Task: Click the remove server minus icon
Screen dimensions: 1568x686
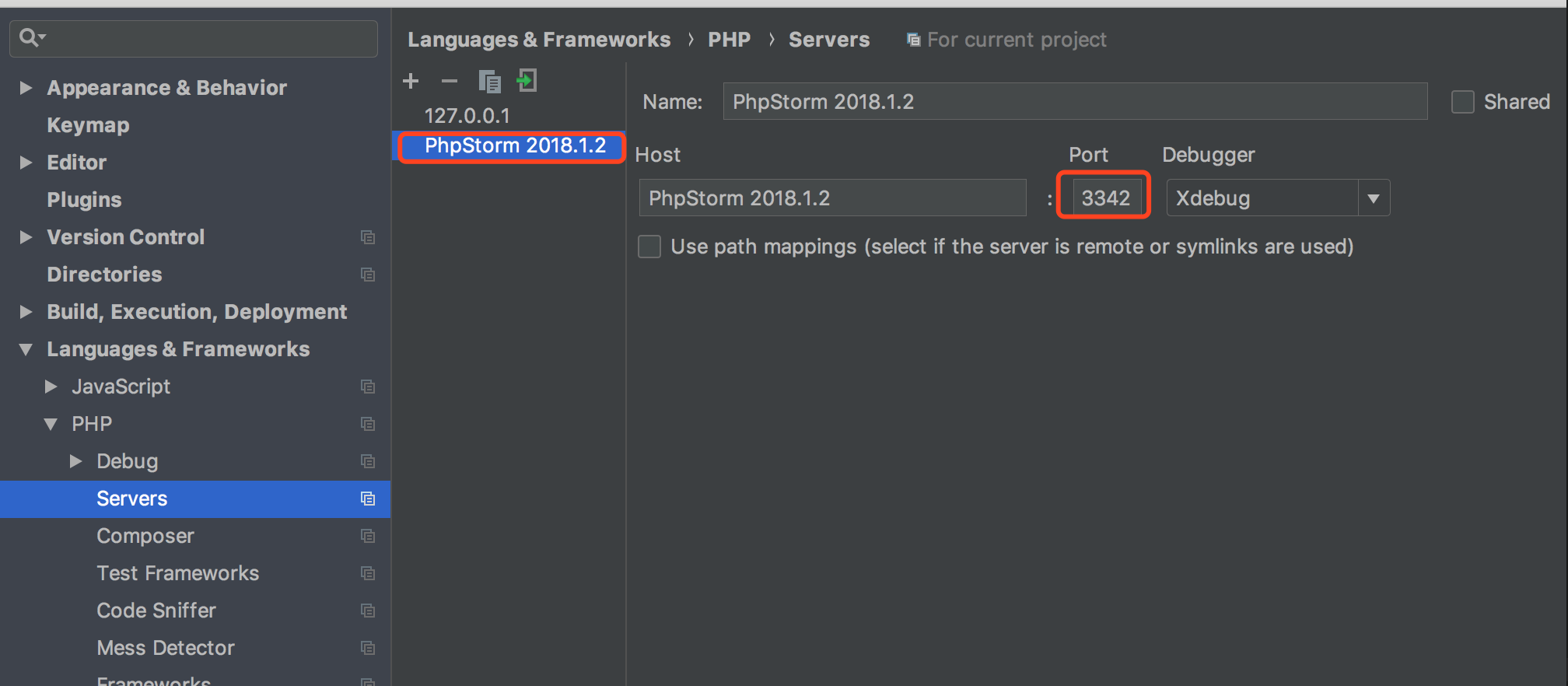Action: click(450, 81)
